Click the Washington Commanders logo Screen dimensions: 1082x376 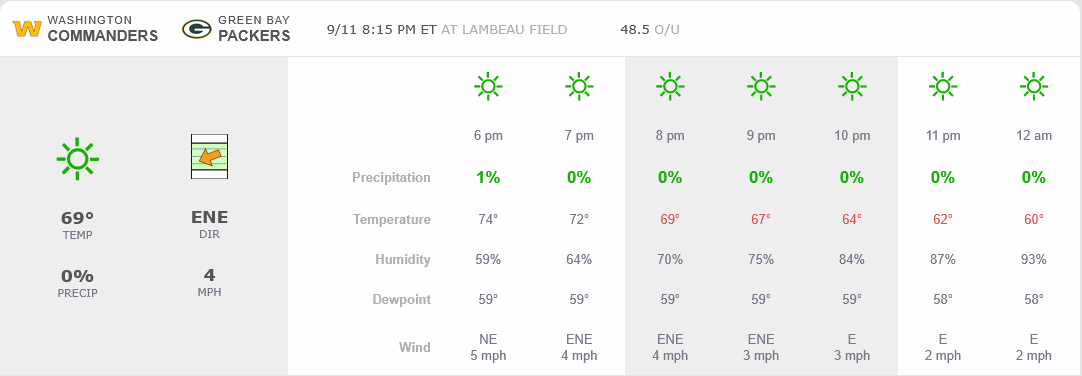[27, 29]
